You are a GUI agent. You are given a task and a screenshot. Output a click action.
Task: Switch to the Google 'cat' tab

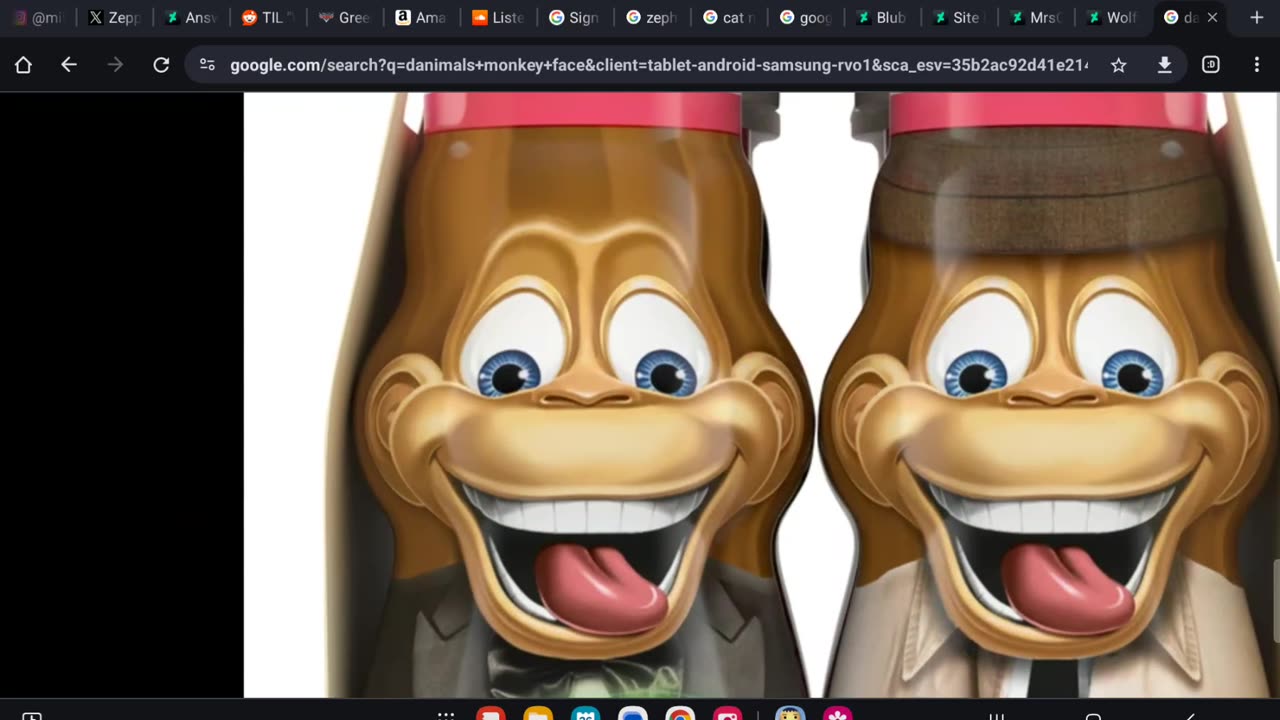[x=731, y=17]
